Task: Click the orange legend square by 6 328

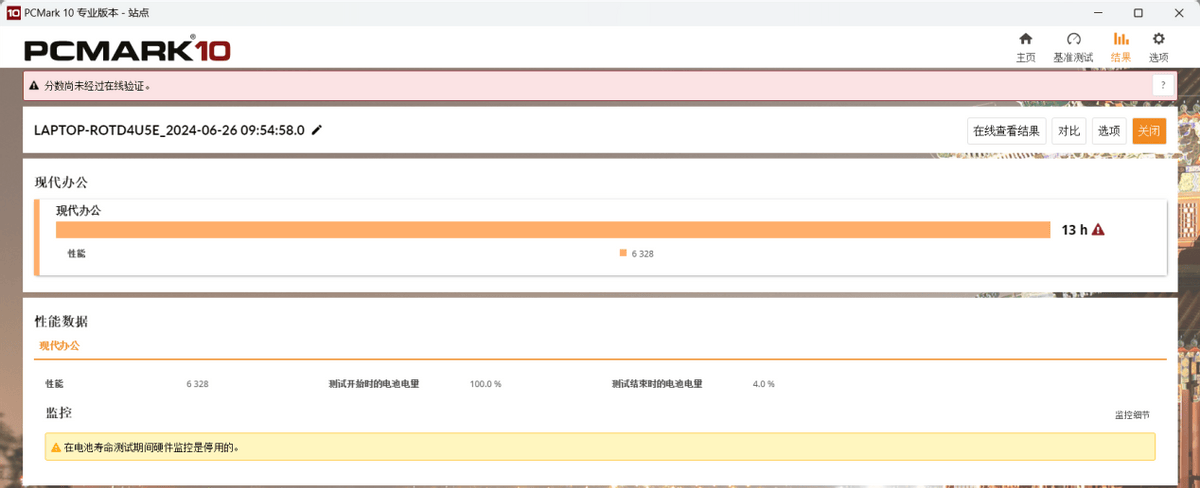Action: click(x=623, y=253)
